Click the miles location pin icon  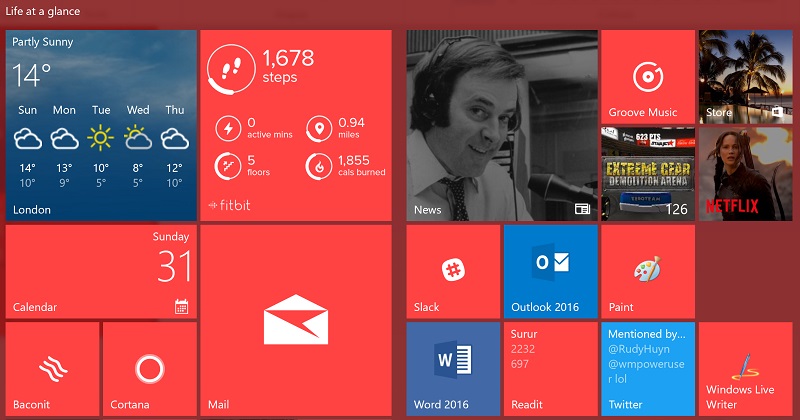(x=319, y=129)
